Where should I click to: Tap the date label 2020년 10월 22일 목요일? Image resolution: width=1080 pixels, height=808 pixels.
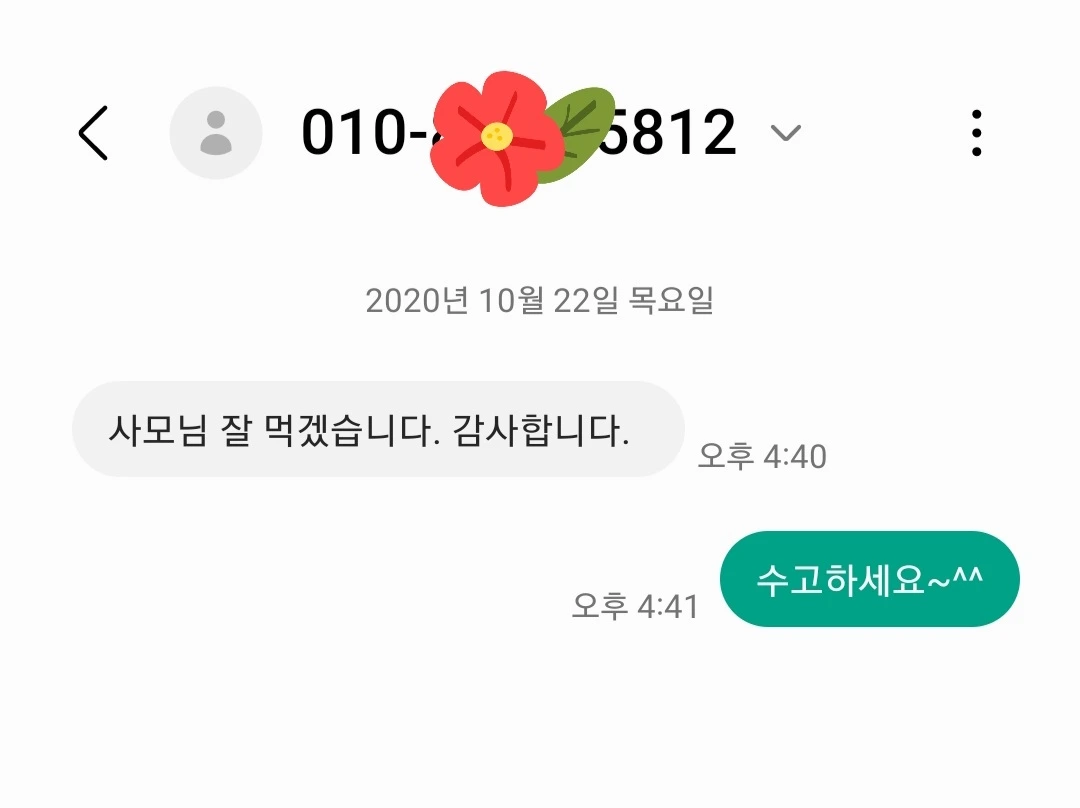pos(539,301)
